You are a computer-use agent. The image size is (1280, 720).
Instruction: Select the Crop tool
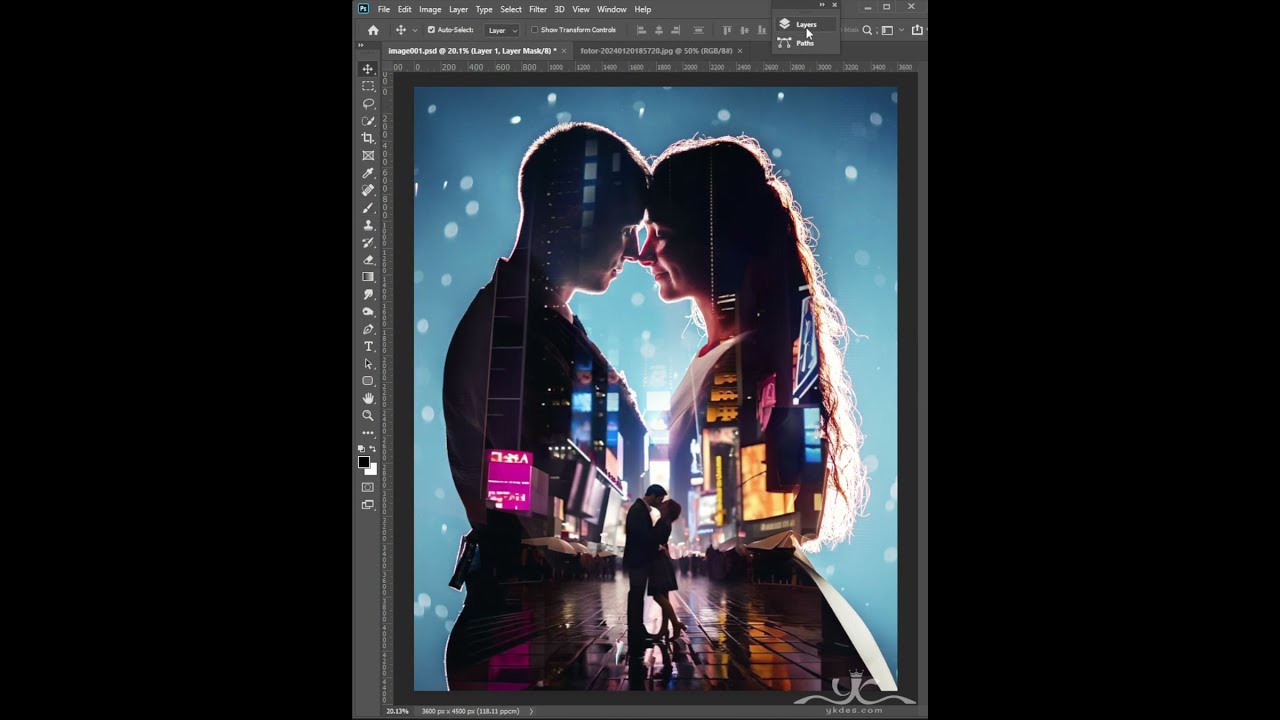368,138
